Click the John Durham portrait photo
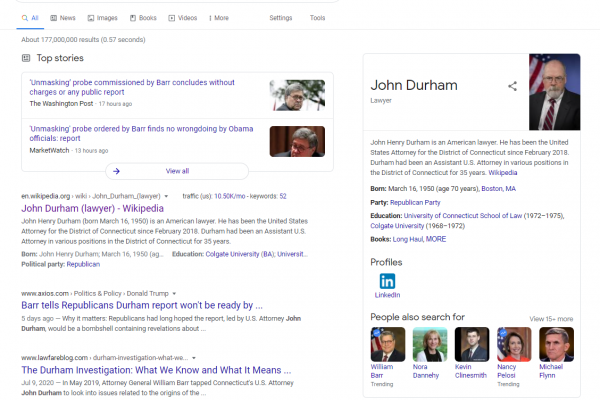The height and width of the screenshot is (400, 600). [x=554, y=92]
